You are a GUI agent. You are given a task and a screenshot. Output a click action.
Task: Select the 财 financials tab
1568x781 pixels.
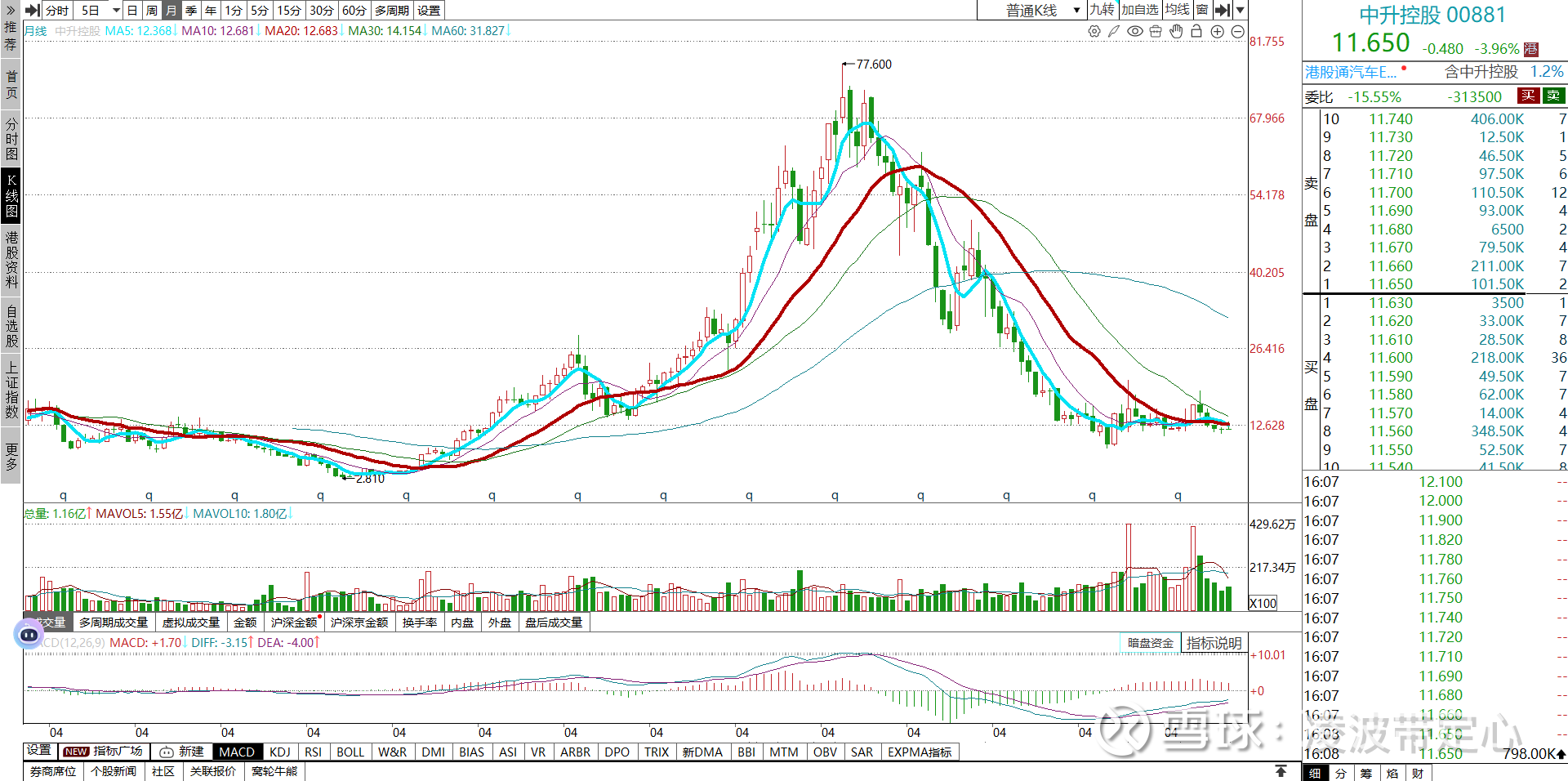click(1418, 773)
